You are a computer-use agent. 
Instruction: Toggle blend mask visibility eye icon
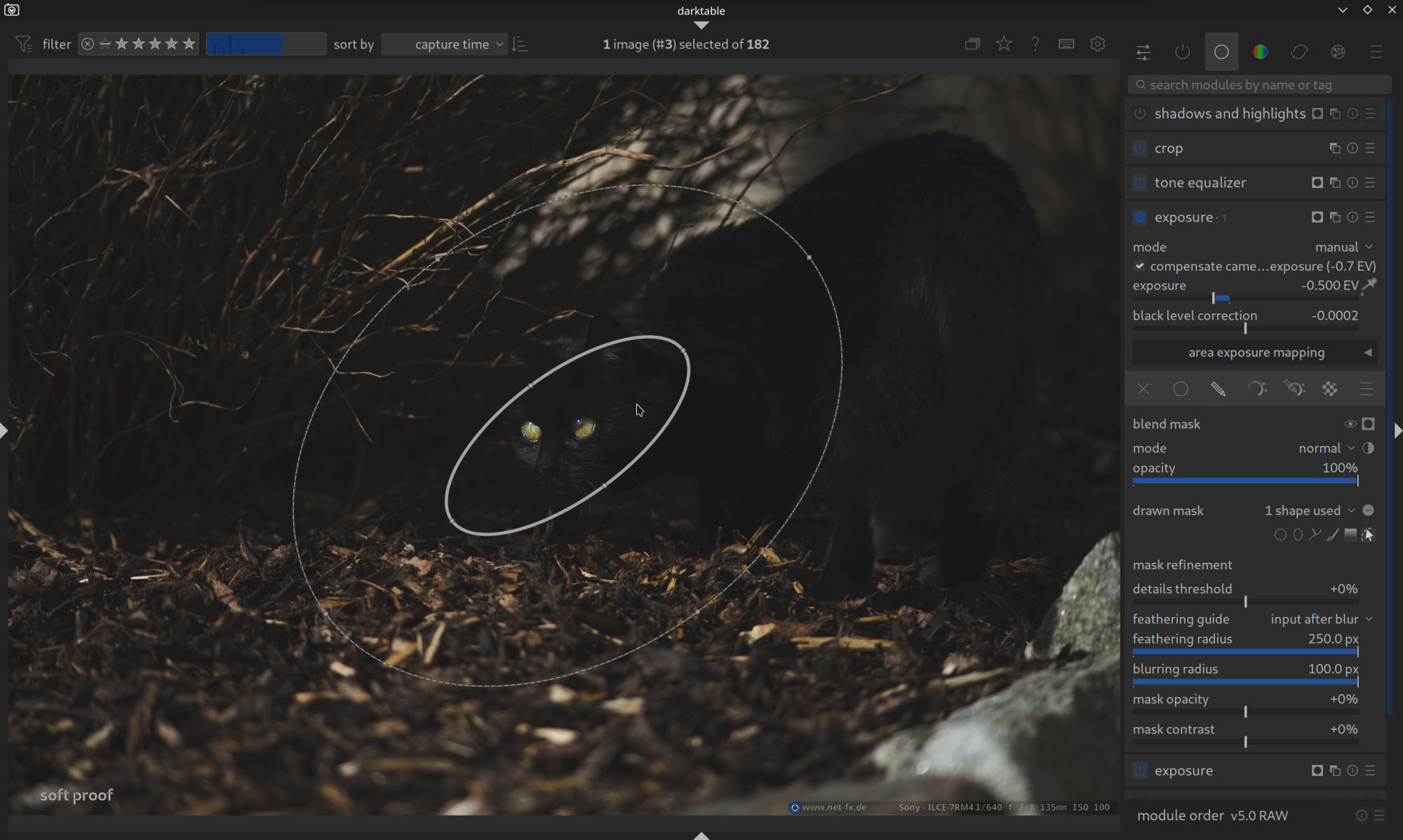[x=1350, y=424]
